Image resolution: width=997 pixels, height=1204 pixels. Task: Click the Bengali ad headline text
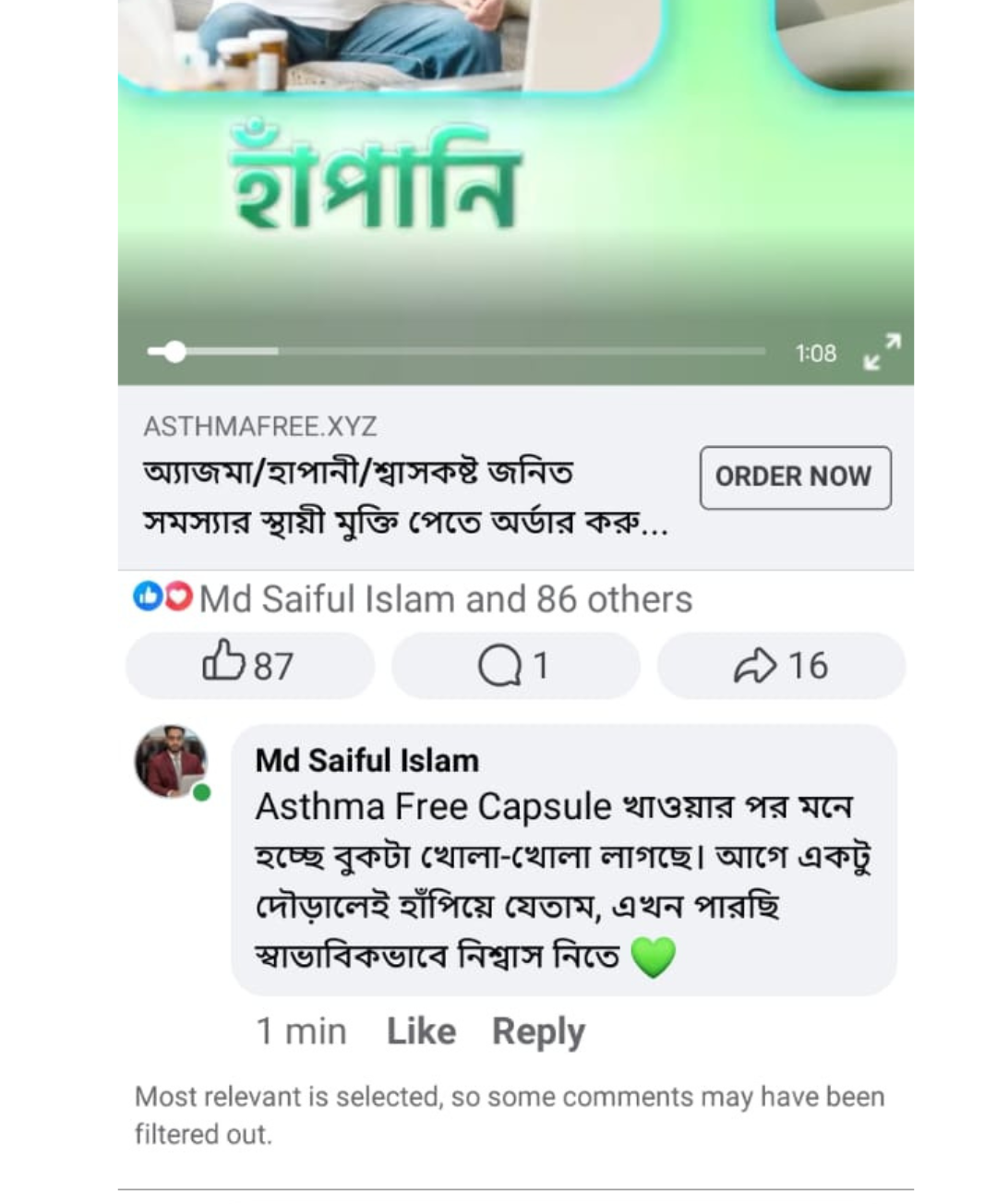(x=404, y=498)
